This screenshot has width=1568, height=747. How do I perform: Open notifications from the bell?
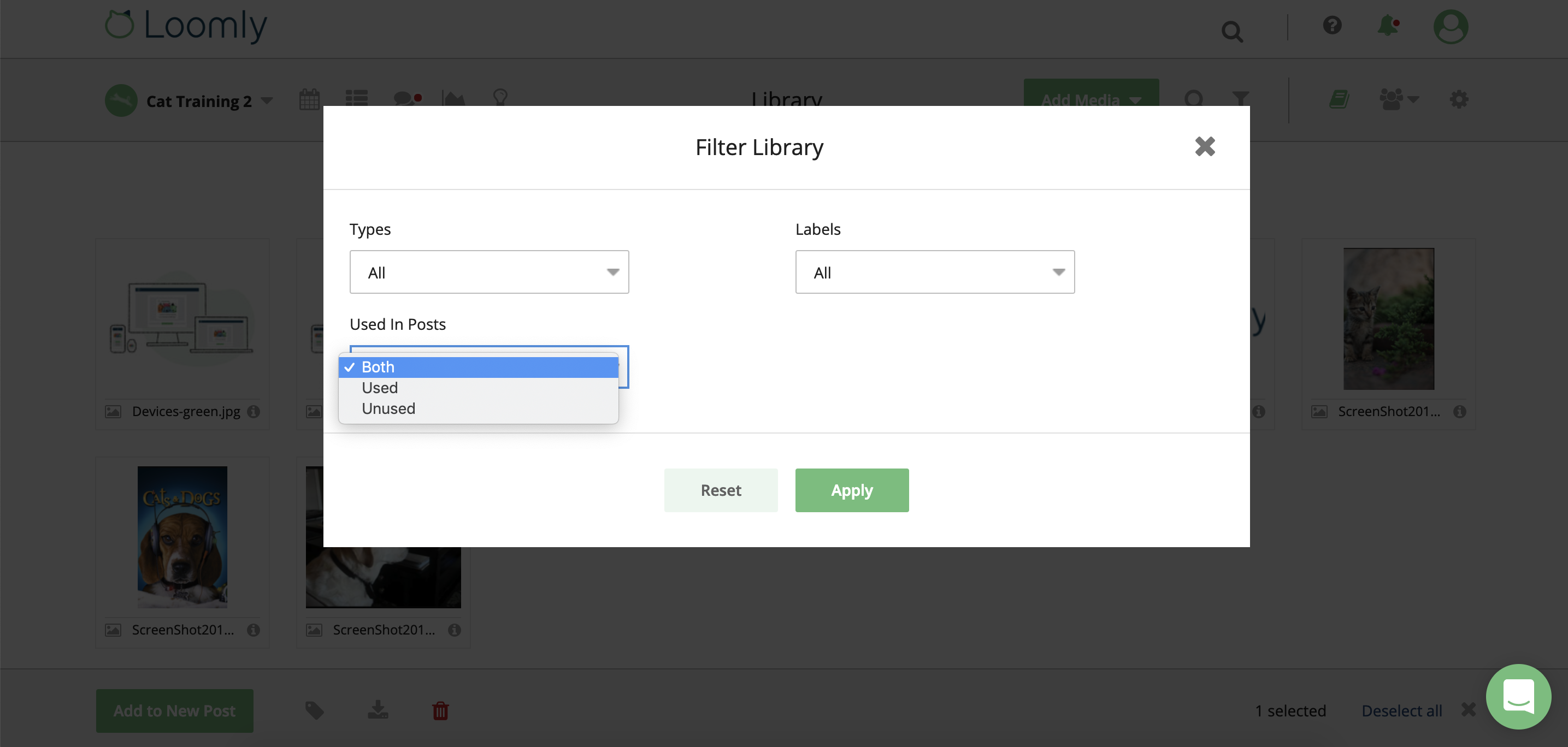pyautogui.click(x=1388, y=27)
